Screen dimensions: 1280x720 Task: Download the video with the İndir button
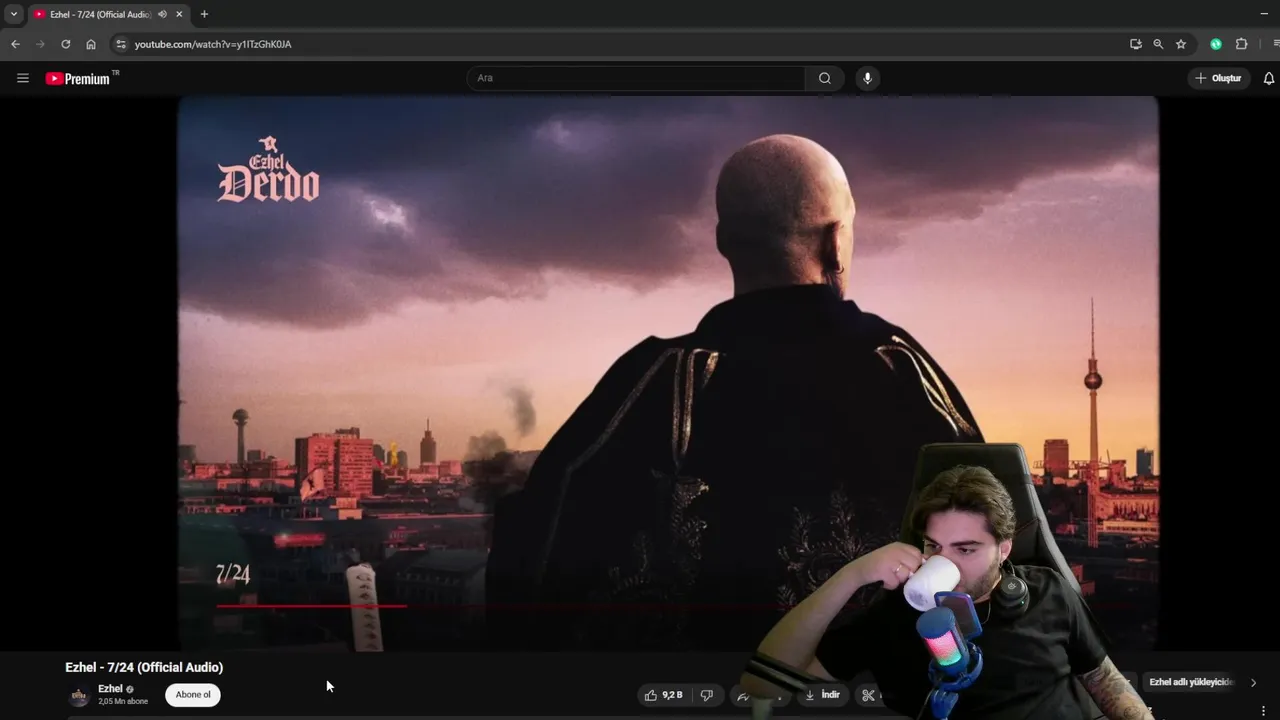823,695
